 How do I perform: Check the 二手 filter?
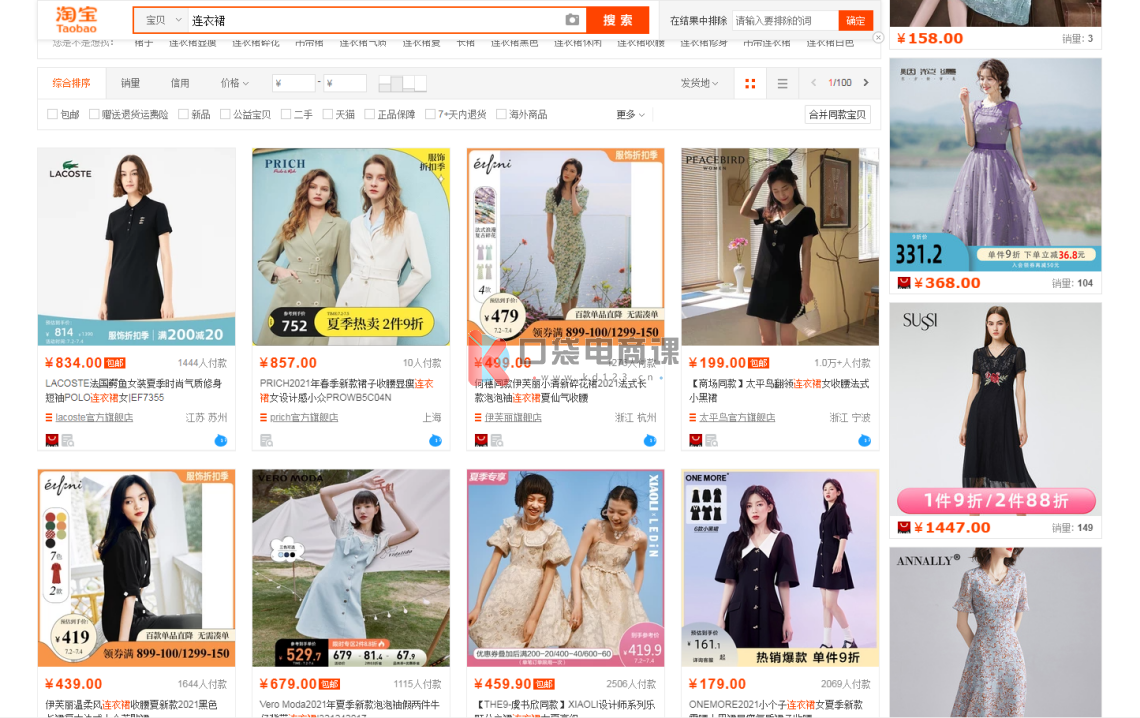coord(286,114)
